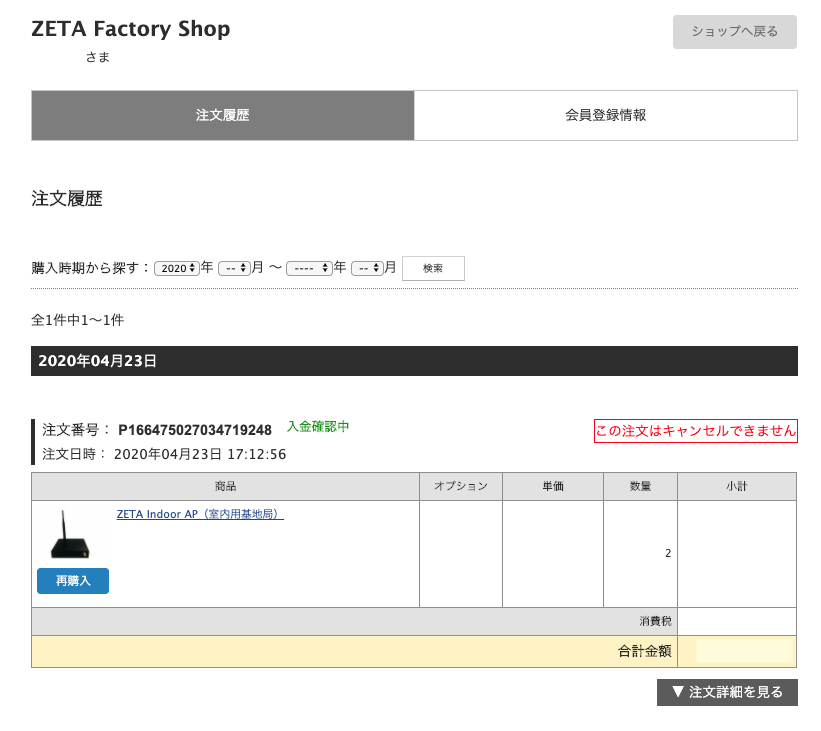
Task: Click the 2020年04月23日 date header bar
Action: click(414, 361)
